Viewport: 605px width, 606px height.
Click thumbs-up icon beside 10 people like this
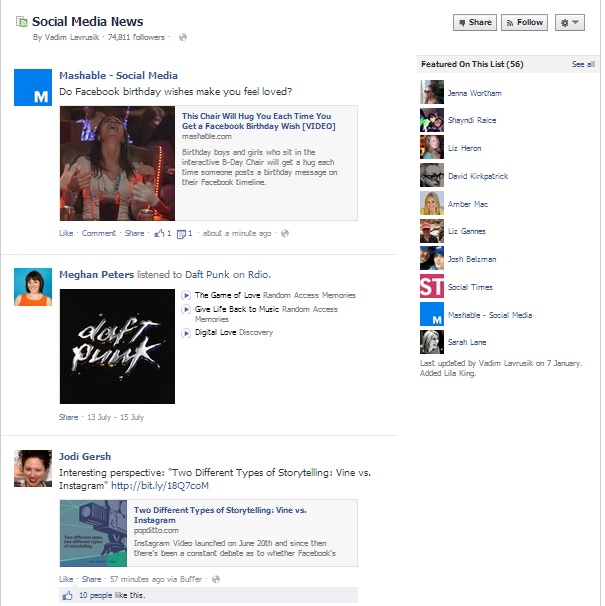(x=67, y=595)
